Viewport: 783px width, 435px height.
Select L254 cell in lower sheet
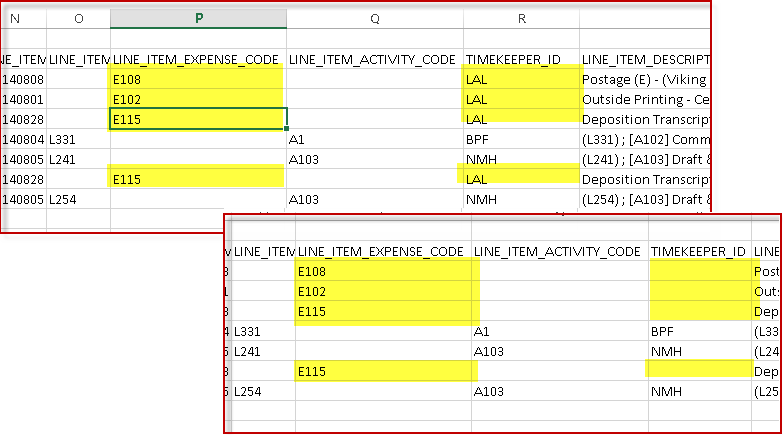pyautogui.click(x=263, y=391)
